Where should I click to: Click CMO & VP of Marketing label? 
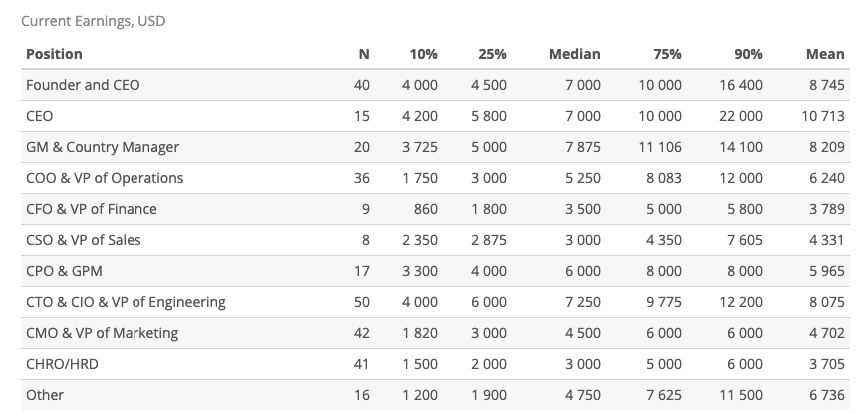click(x=102, y=333)
